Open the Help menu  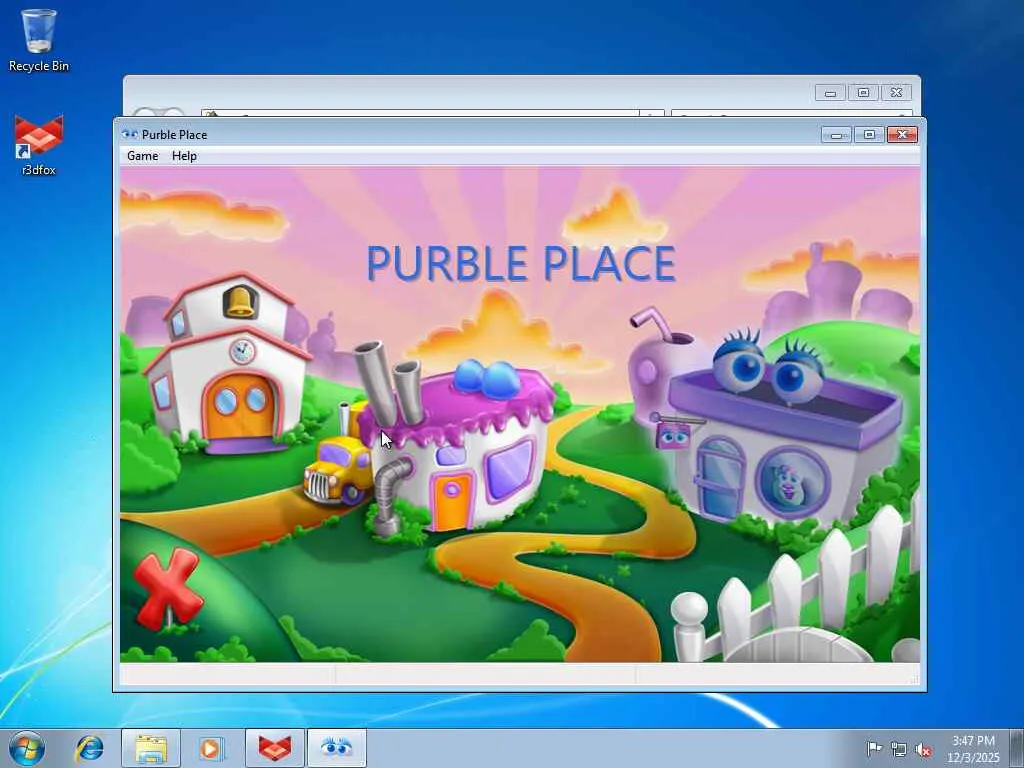[184, 156]
